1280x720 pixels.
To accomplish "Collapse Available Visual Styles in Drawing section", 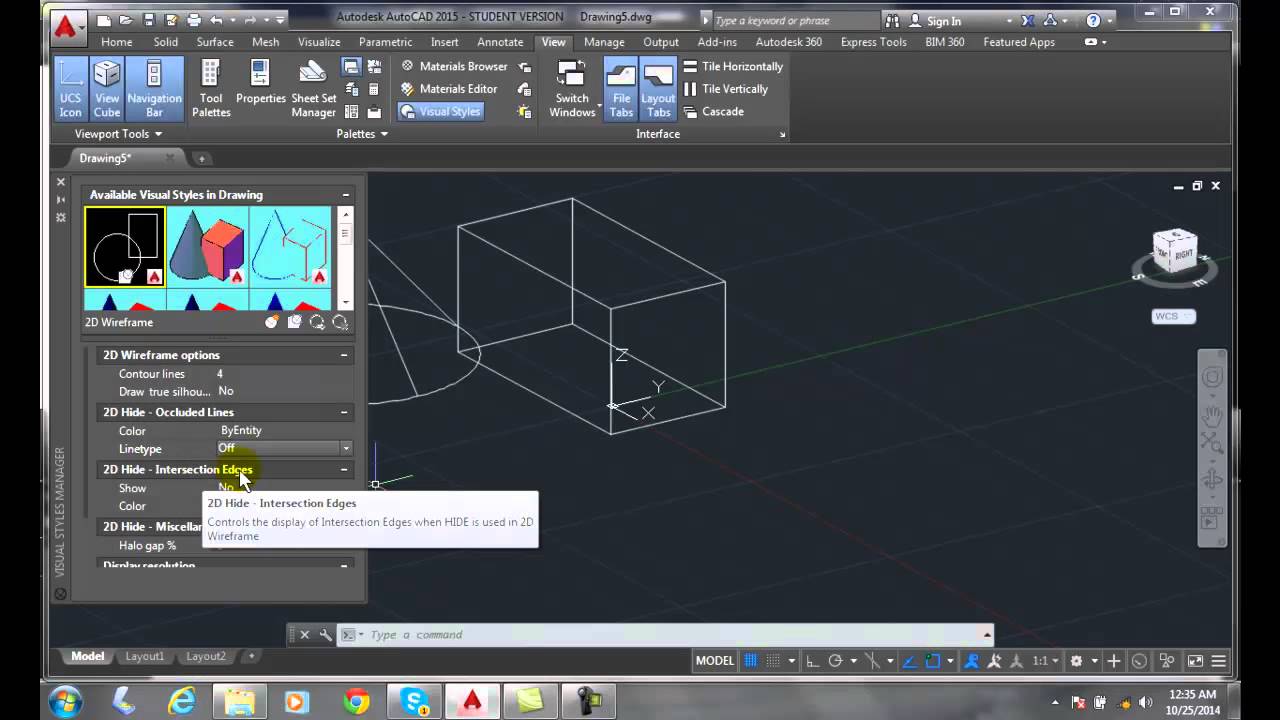I will click(346, 195).
